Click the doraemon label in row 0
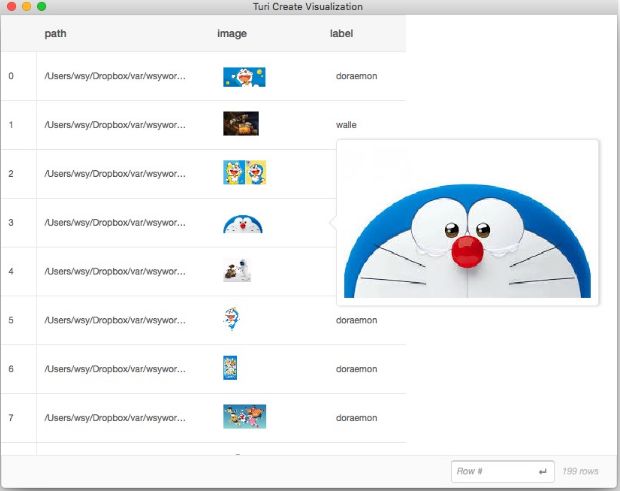 356,76
